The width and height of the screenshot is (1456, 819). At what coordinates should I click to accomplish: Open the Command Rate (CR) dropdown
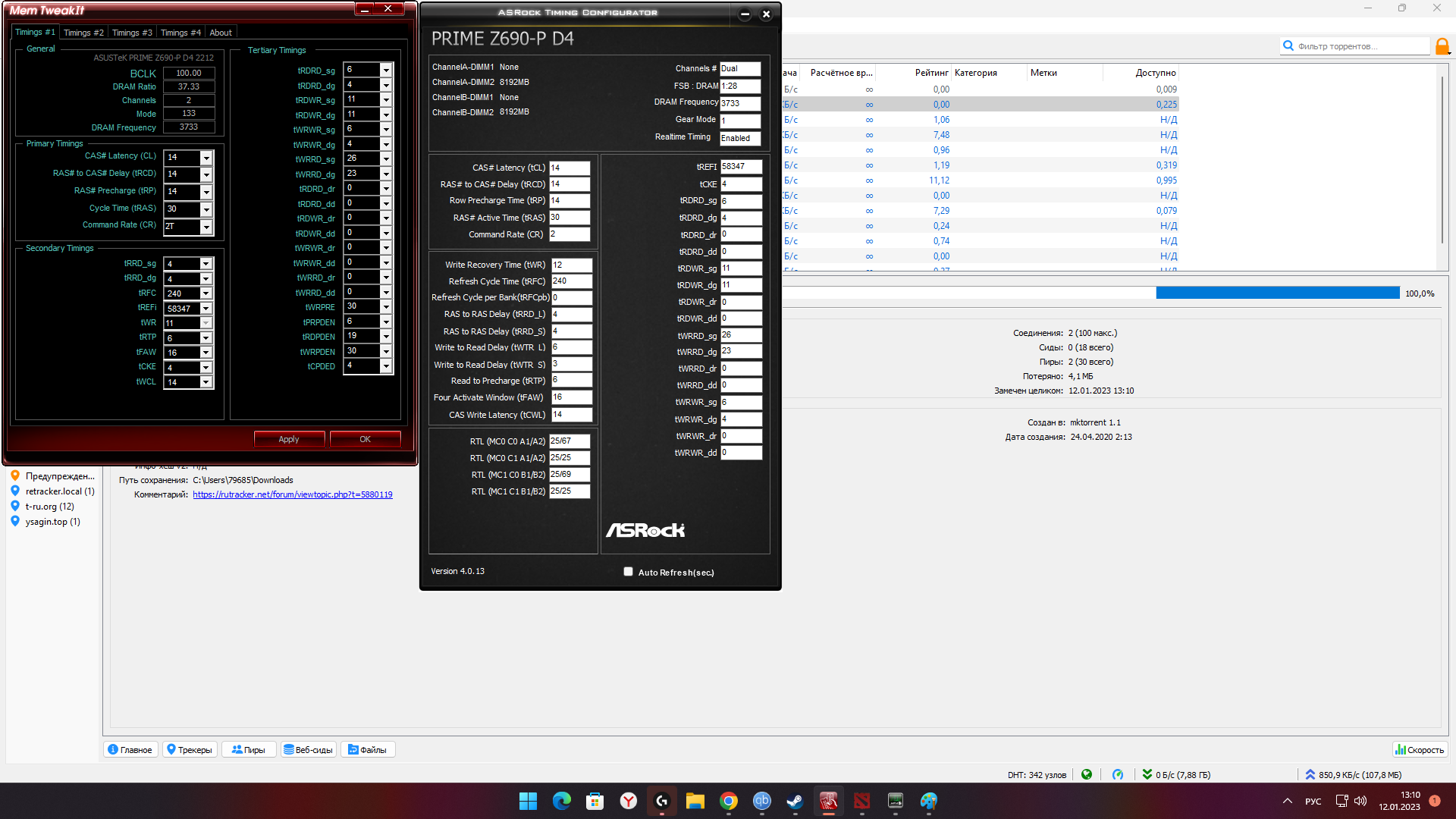click(206, 227)
